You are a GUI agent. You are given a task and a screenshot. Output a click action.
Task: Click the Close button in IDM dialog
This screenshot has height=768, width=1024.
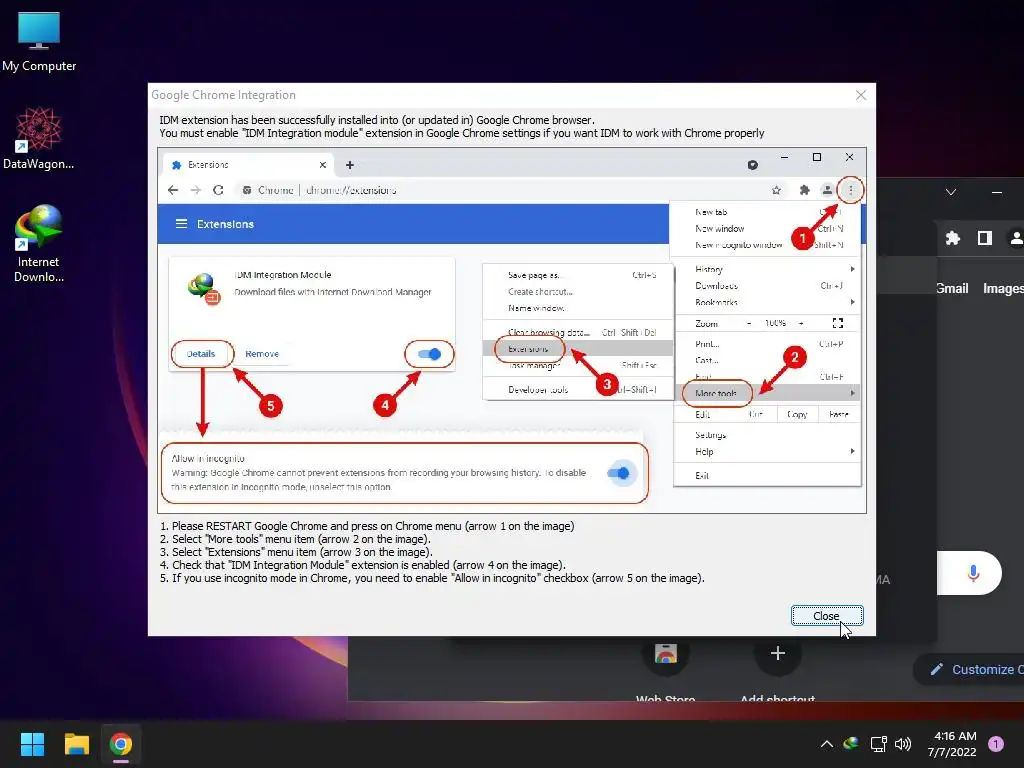tap(827, 616)
